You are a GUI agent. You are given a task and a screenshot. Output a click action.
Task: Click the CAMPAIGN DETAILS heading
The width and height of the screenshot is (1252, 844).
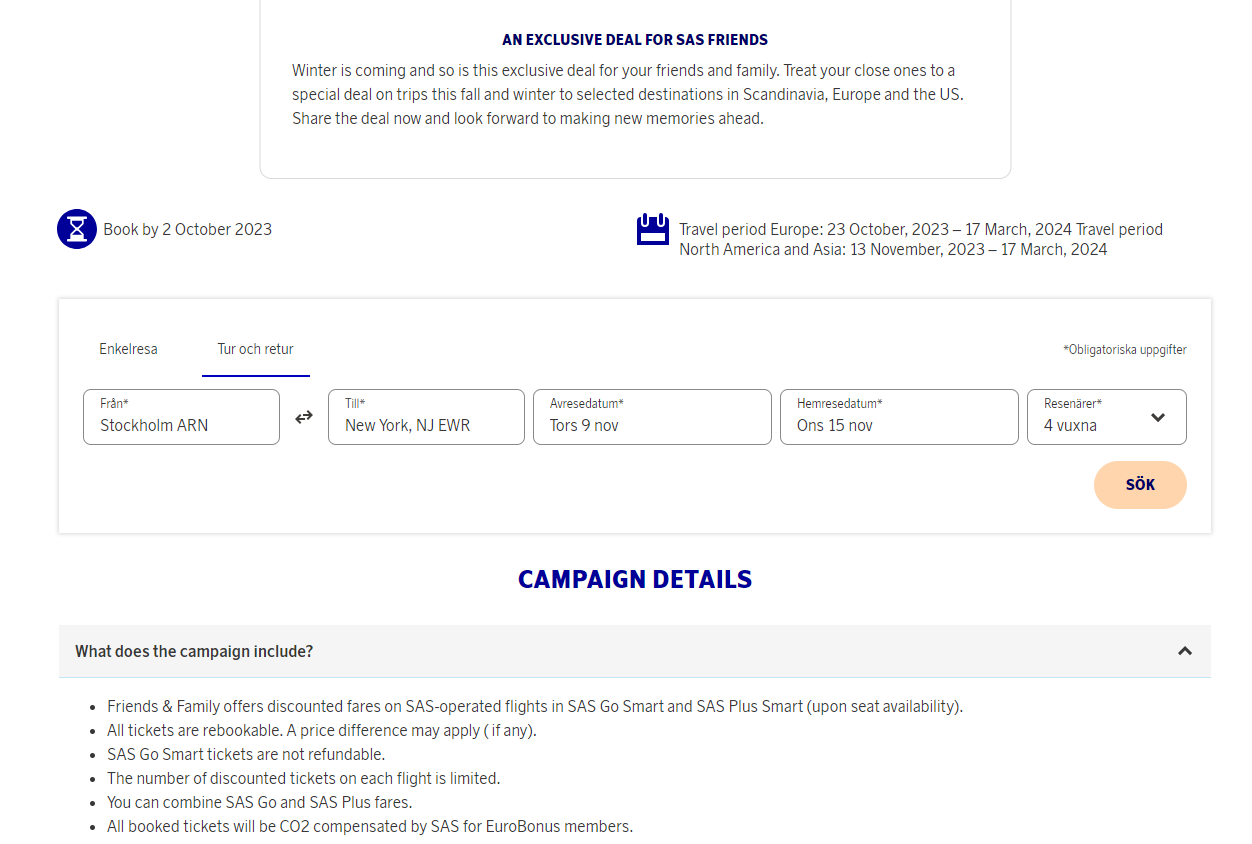(635, 579)
